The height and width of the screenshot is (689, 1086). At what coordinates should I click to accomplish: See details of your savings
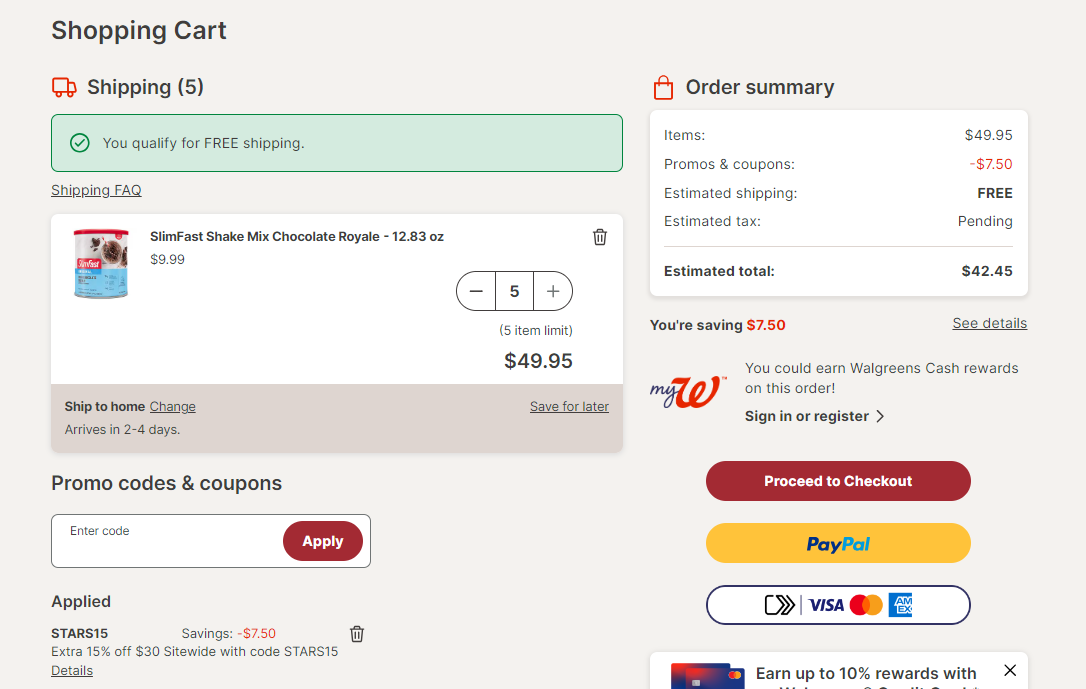pyautogui.click(x=990, y=323)
